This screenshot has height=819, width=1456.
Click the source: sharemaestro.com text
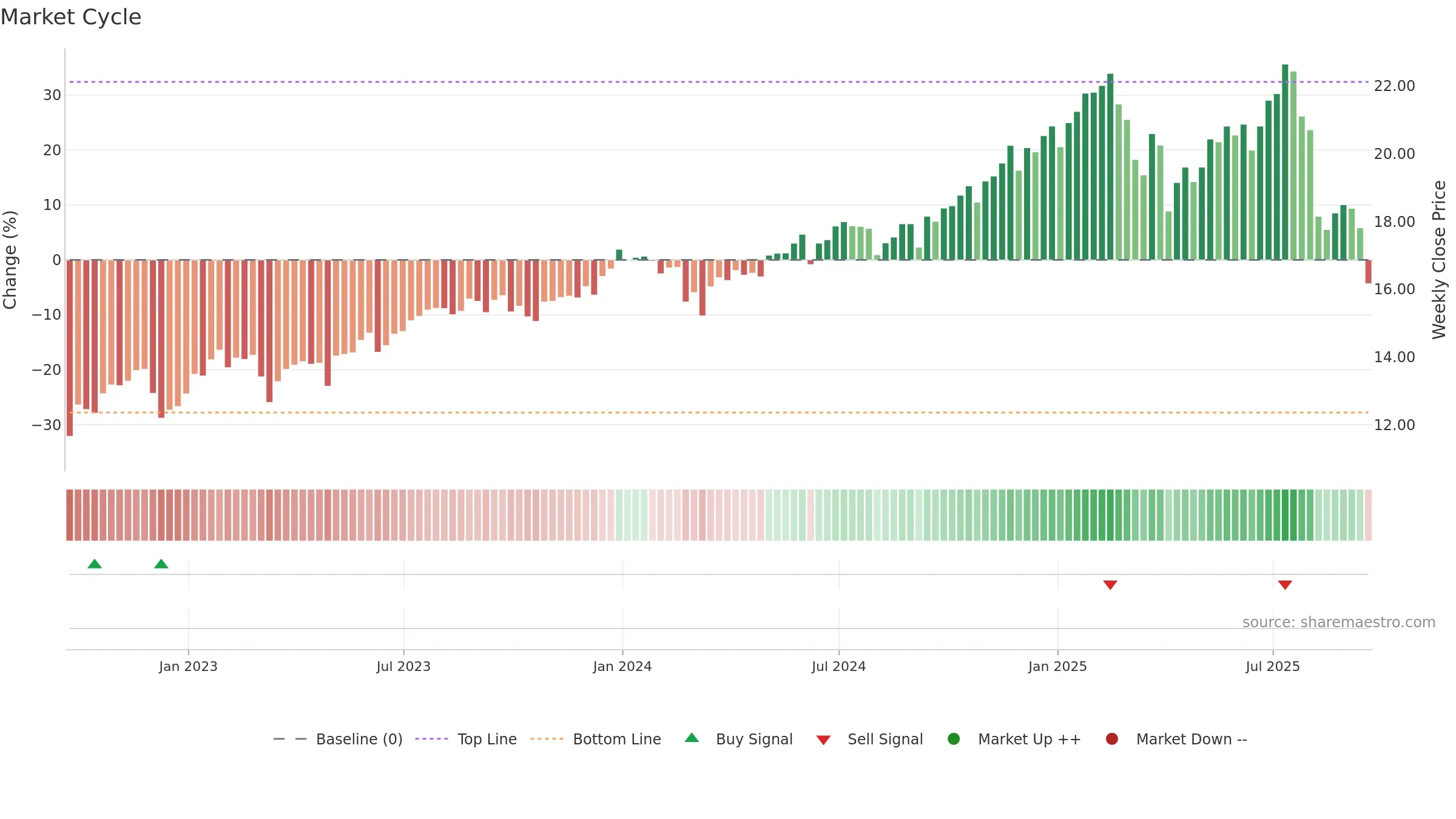coord(1339,622)
